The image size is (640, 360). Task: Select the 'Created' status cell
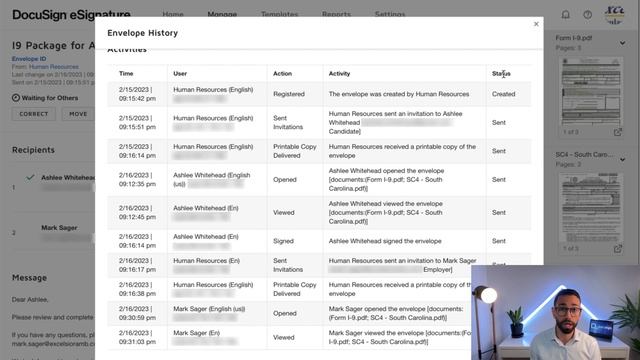[503, 94]
